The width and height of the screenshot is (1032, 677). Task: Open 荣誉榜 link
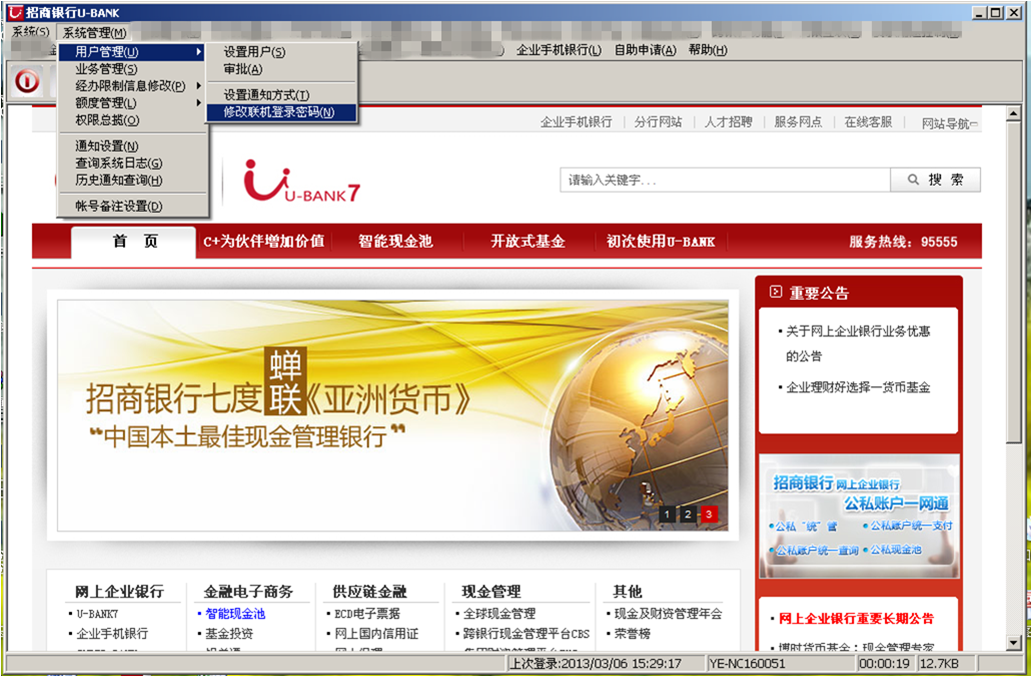(632, 634)
